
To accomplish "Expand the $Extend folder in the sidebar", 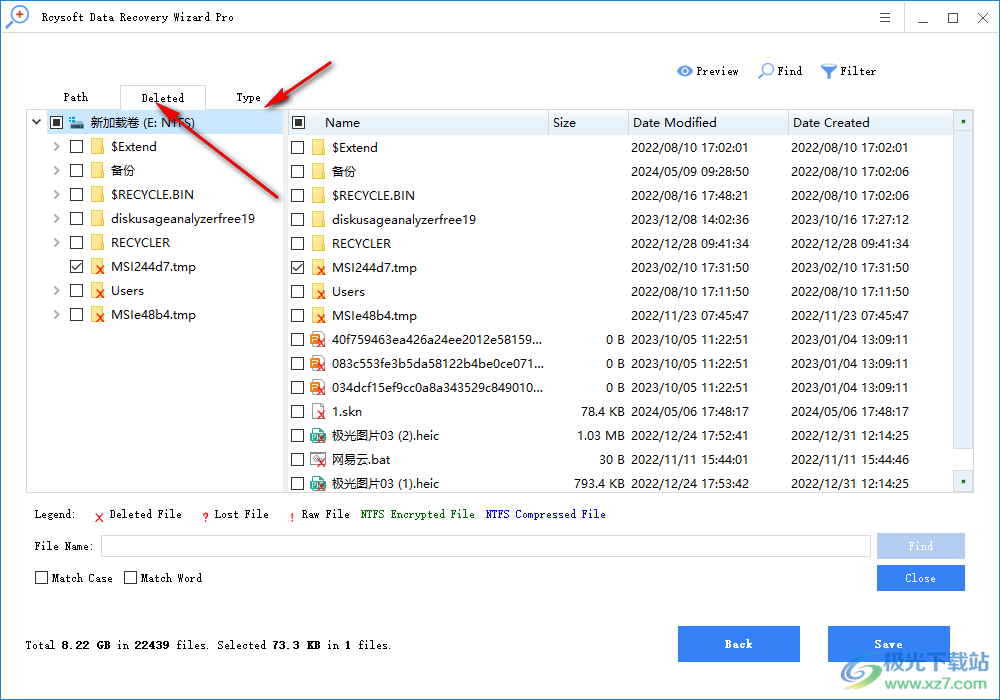I will 56,145.
